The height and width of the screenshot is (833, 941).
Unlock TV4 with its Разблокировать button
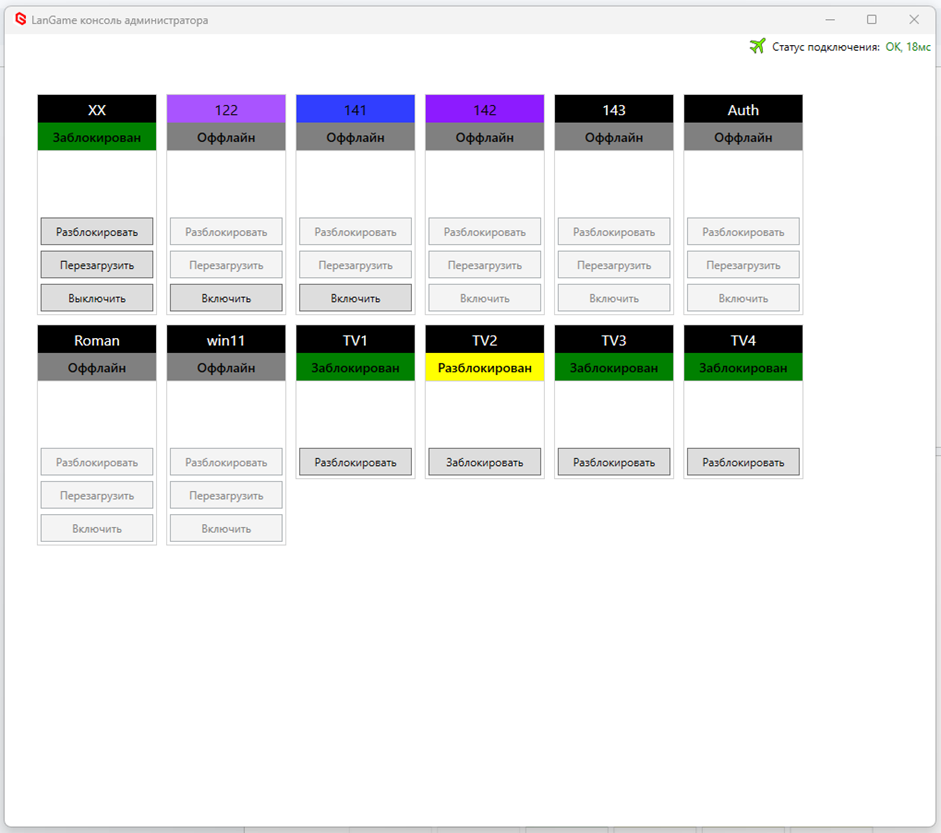(x=743, y=462)
